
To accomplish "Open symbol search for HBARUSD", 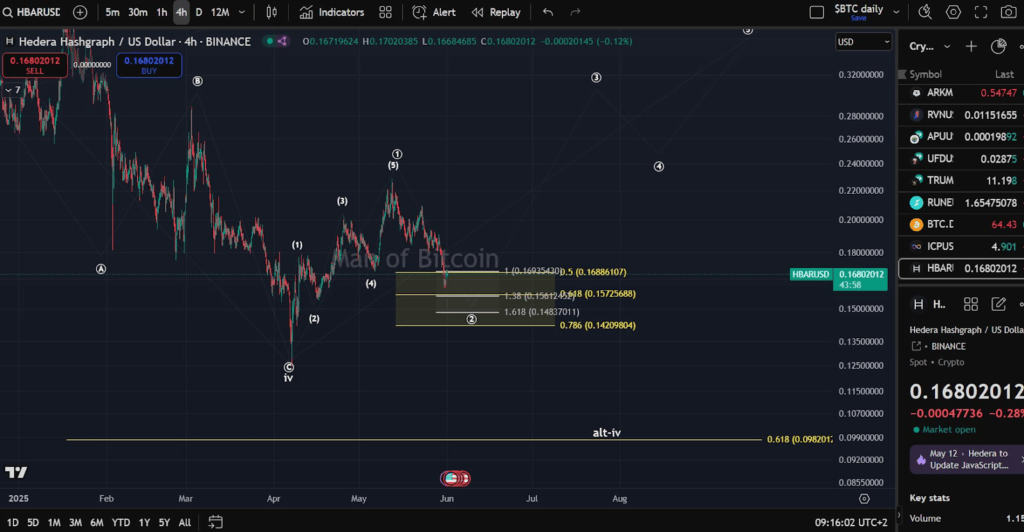I will pos(31,12).
